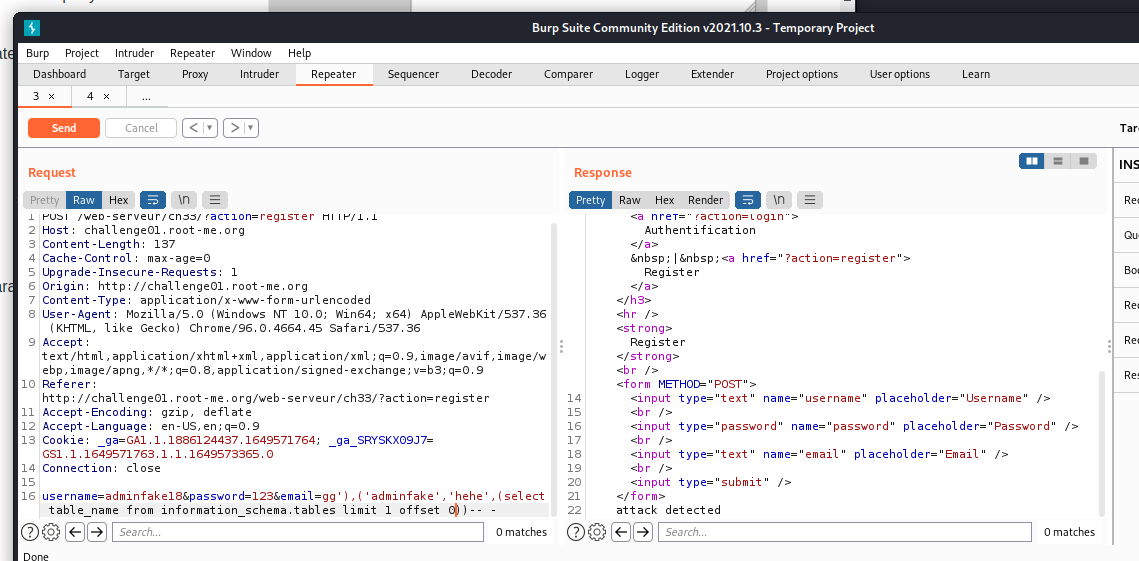Click the Cancel button
The image size is (1139, 561).
click(x=141, y=128)
